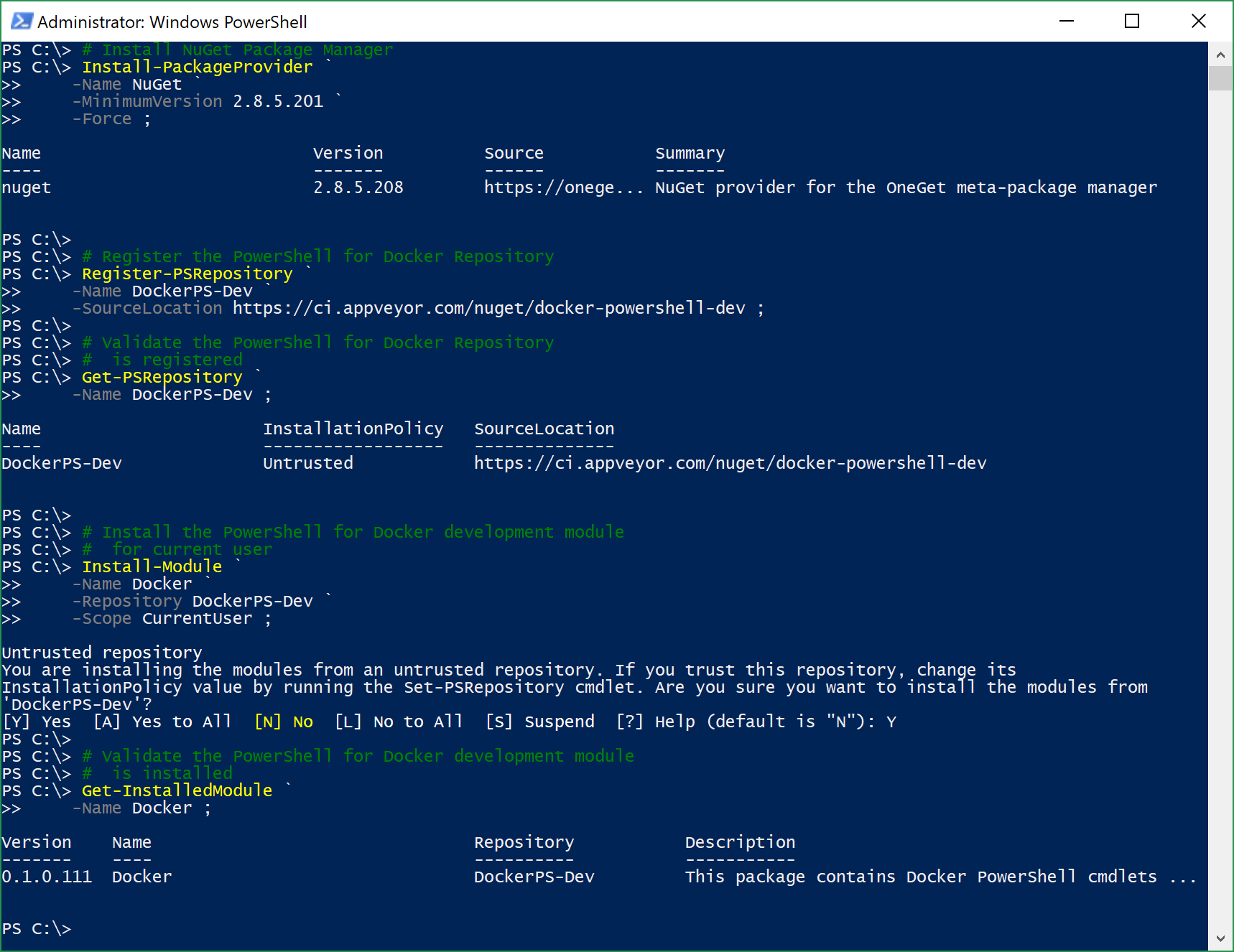
Task: Close the PowerShell window
Action: 1198,22
